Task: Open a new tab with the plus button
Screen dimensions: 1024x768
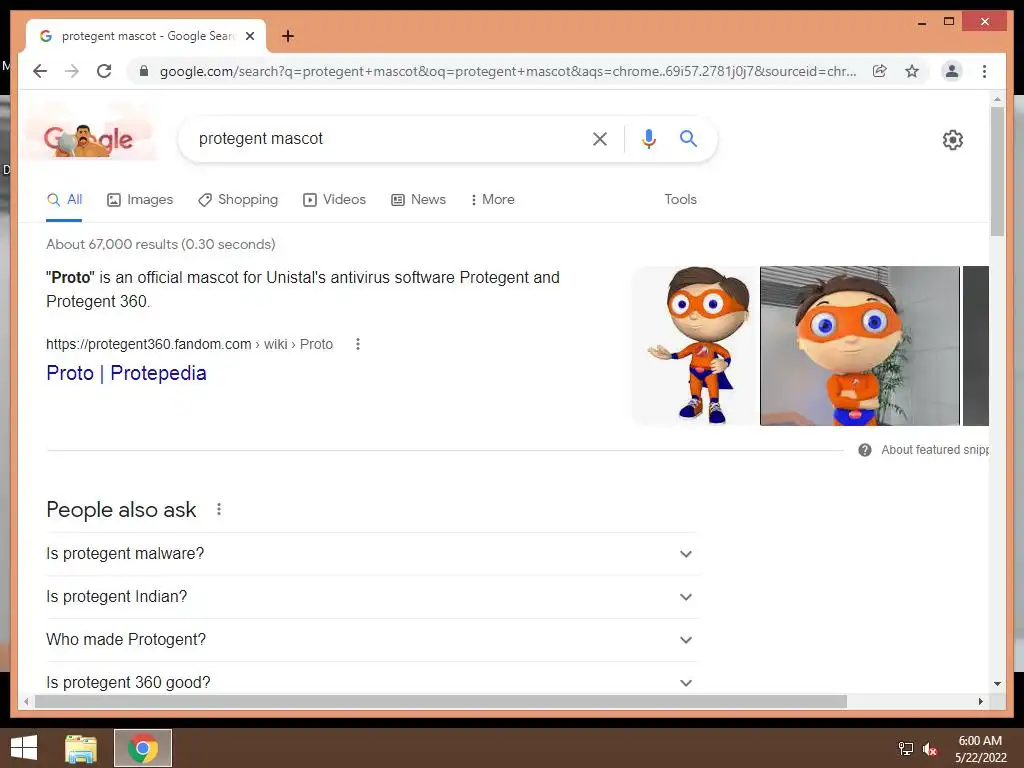Action: [x=287, y=36]
